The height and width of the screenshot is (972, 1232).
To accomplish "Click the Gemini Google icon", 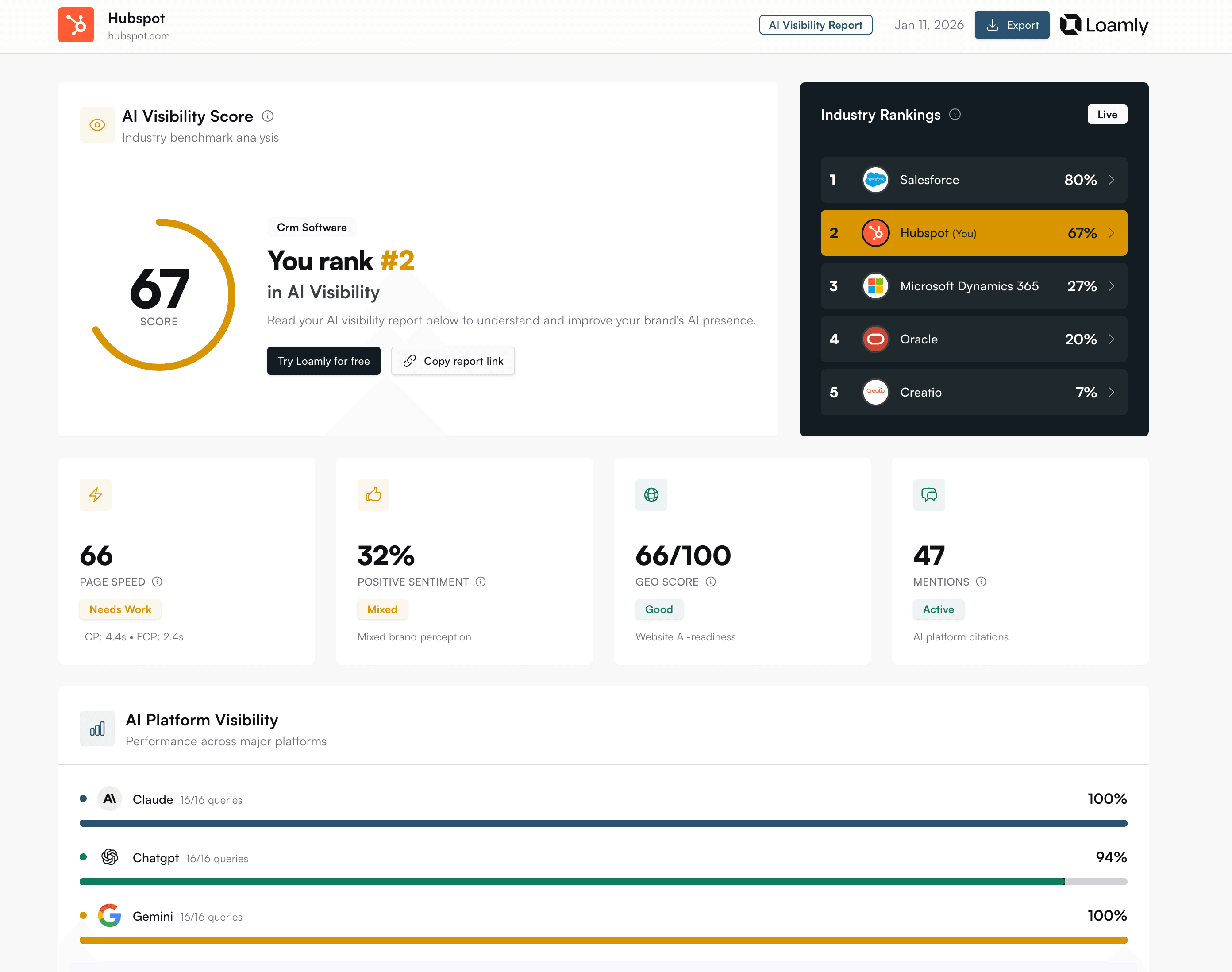I will point(109,916).
